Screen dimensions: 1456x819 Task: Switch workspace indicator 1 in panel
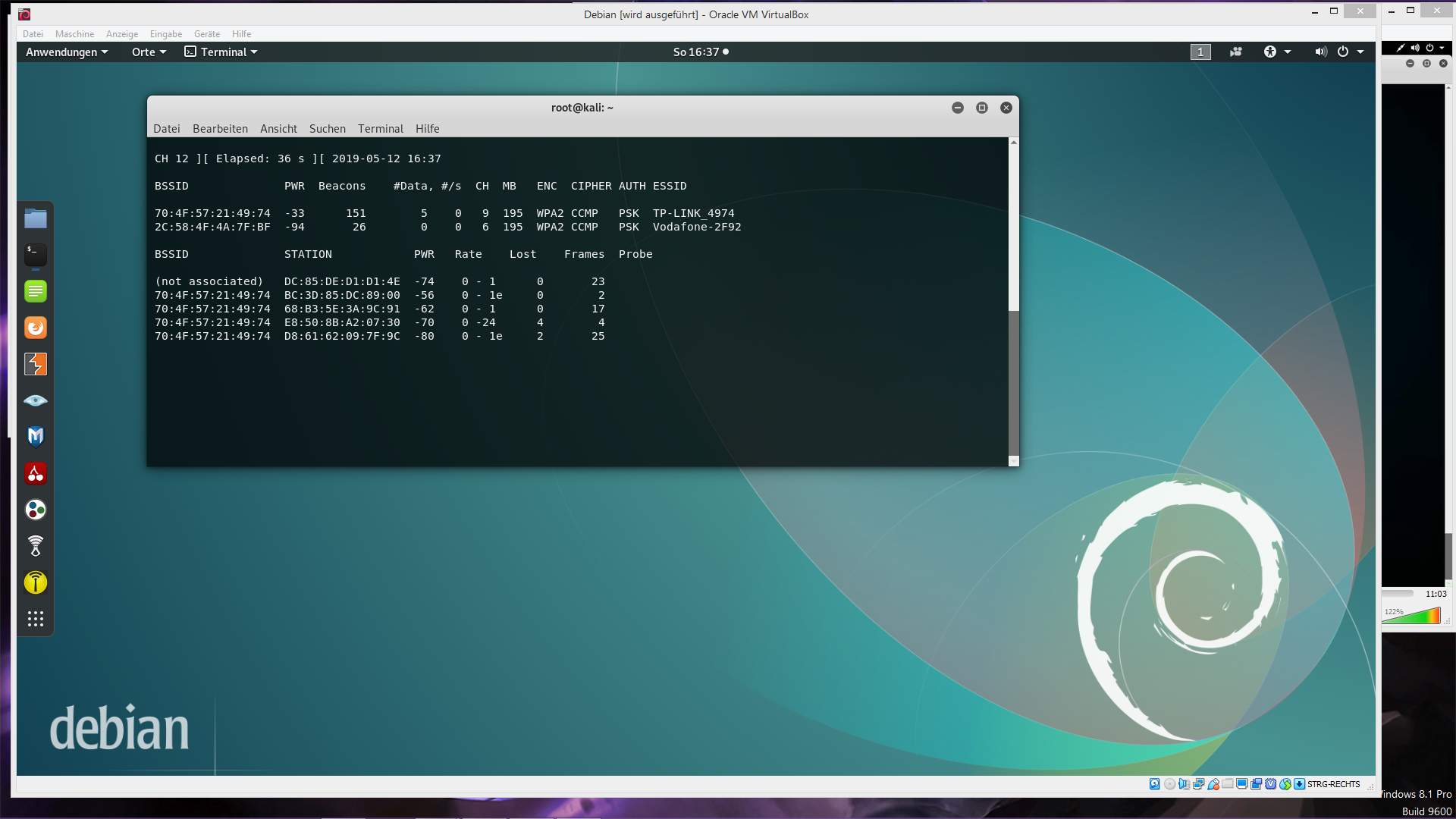(x=1200, y=52)
